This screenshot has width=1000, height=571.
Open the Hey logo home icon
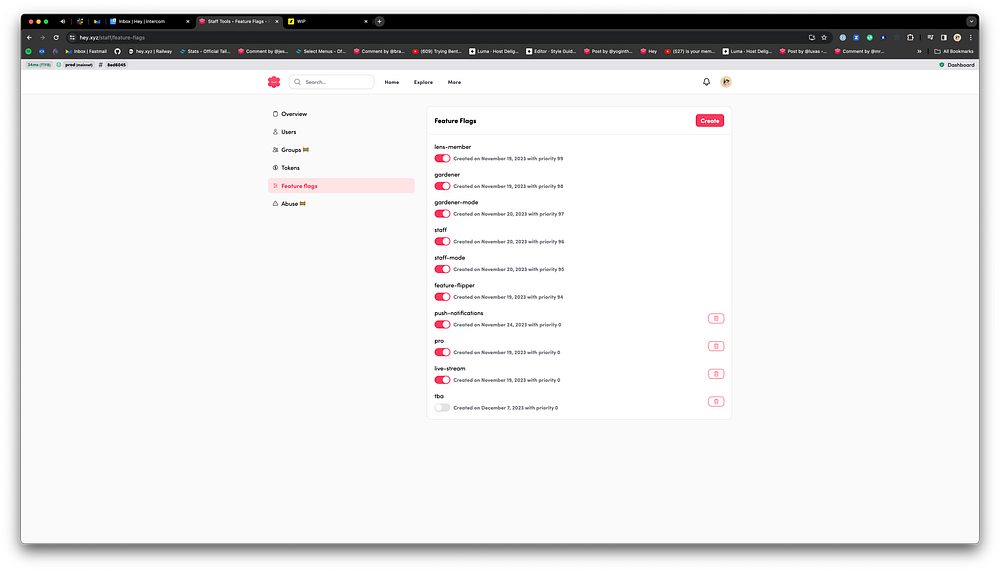pos(274,82)
